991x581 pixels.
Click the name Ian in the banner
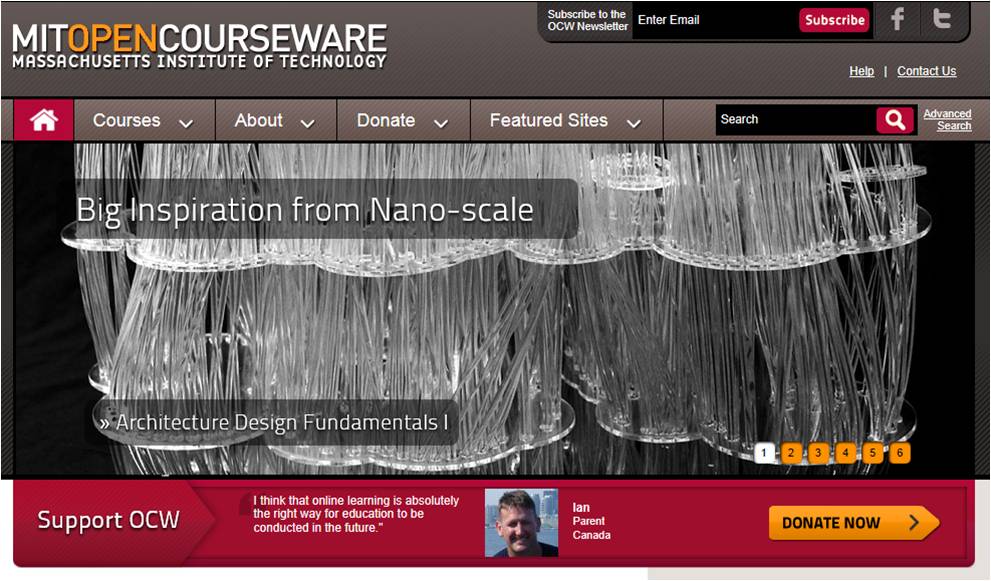coord(581,507)
